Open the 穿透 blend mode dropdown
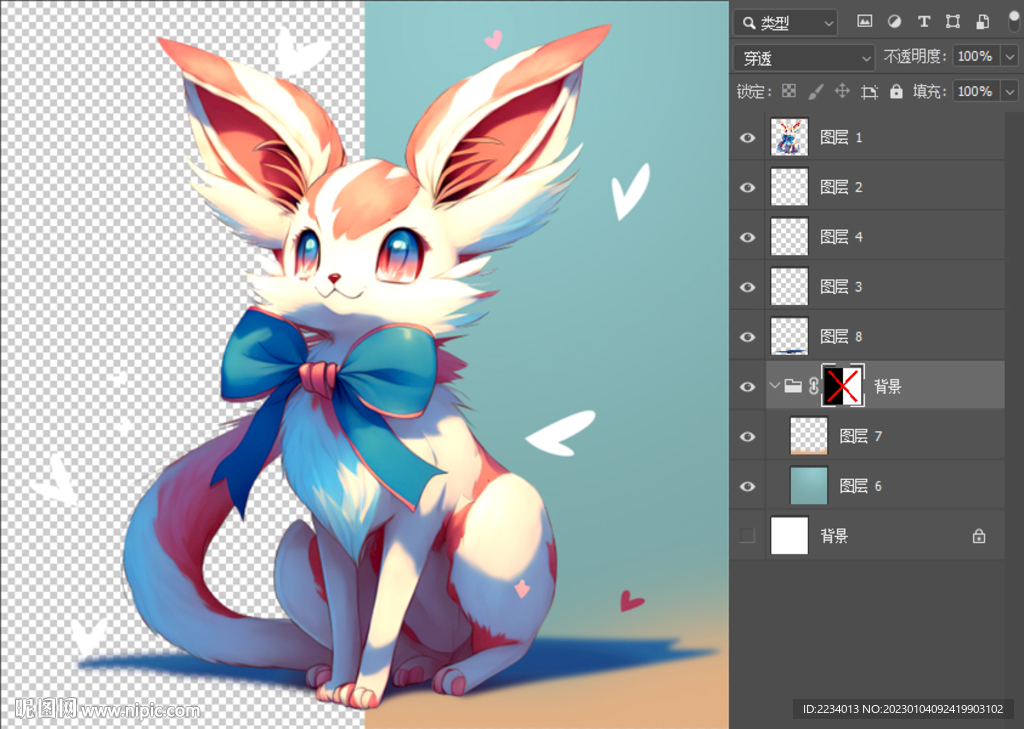1024x729 pixels. (x=804, y=57)
